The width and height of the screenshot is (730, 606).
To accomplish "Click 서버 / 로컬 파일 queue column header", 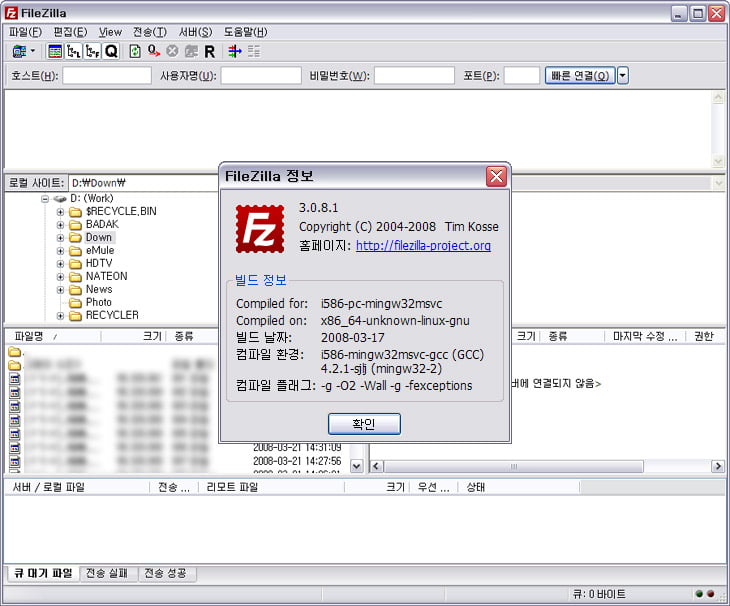I will point(77,487).
